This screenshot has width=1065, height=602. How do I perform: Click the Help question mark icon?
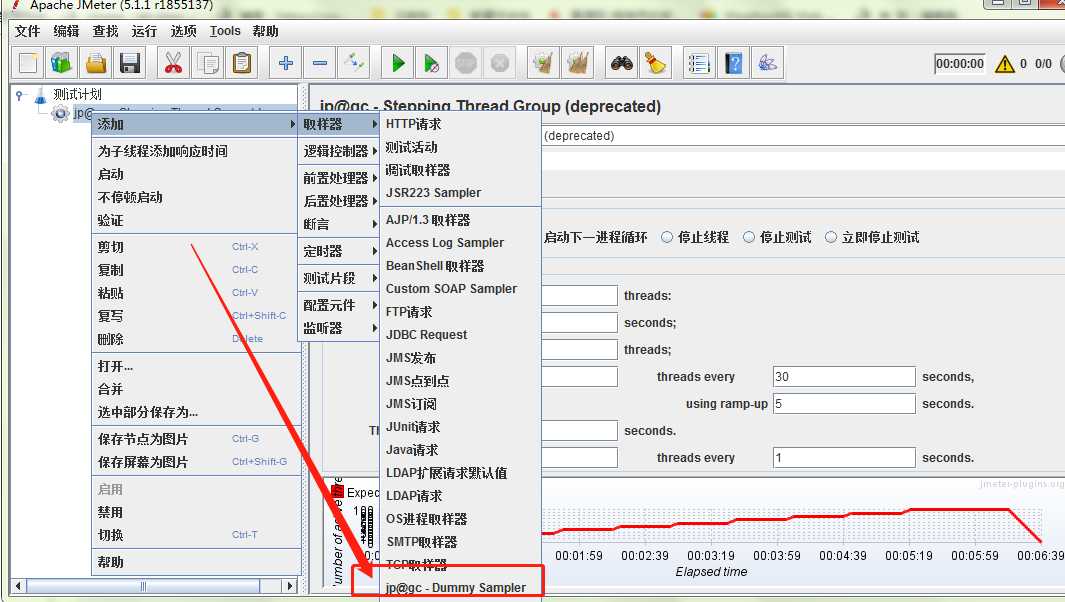[x=734, y=63]
